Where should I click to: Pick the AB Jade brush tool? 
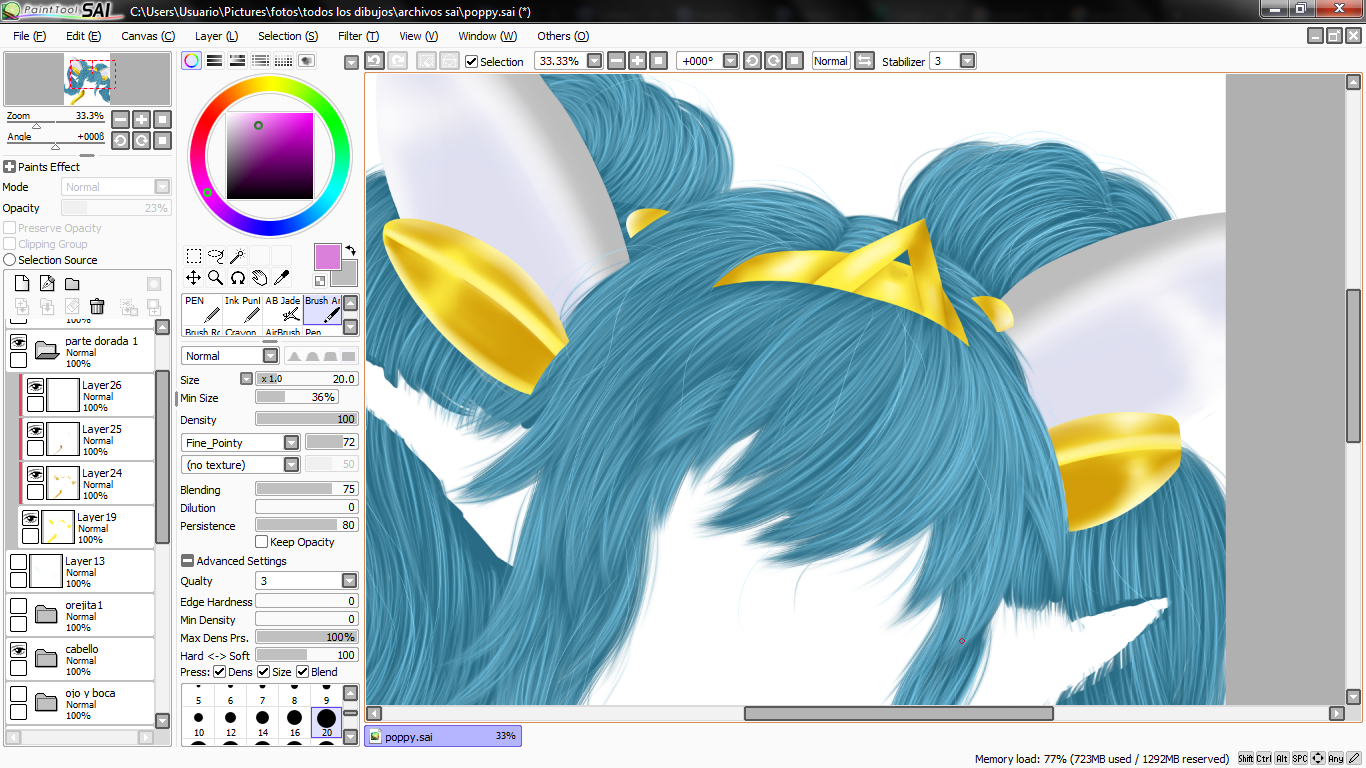point(282,309)
